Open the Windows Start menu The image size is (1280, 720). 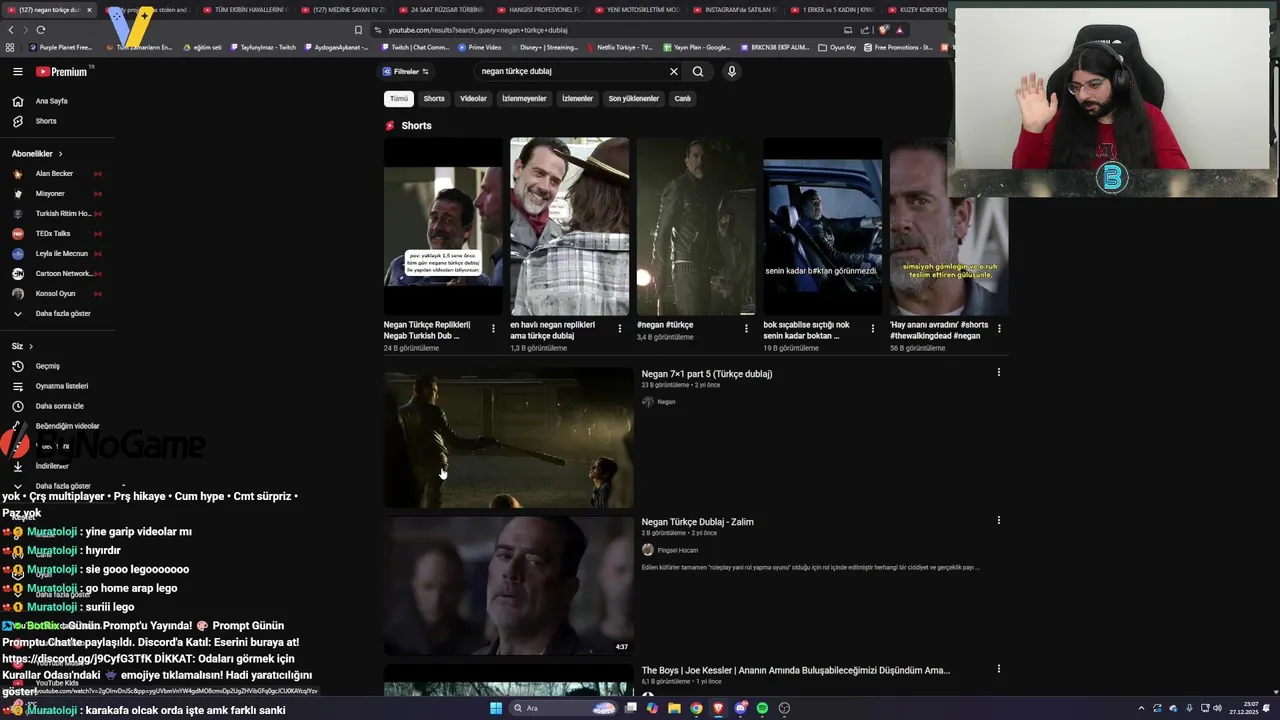(x=495, y=708)
